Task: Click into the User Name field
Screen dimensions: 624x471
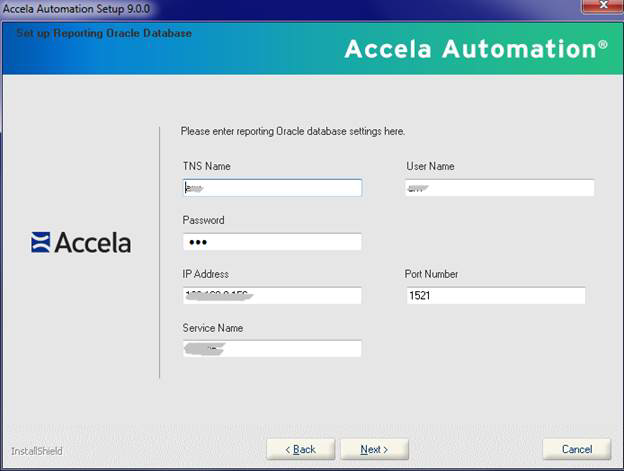Action: click(x=499, y=188)
